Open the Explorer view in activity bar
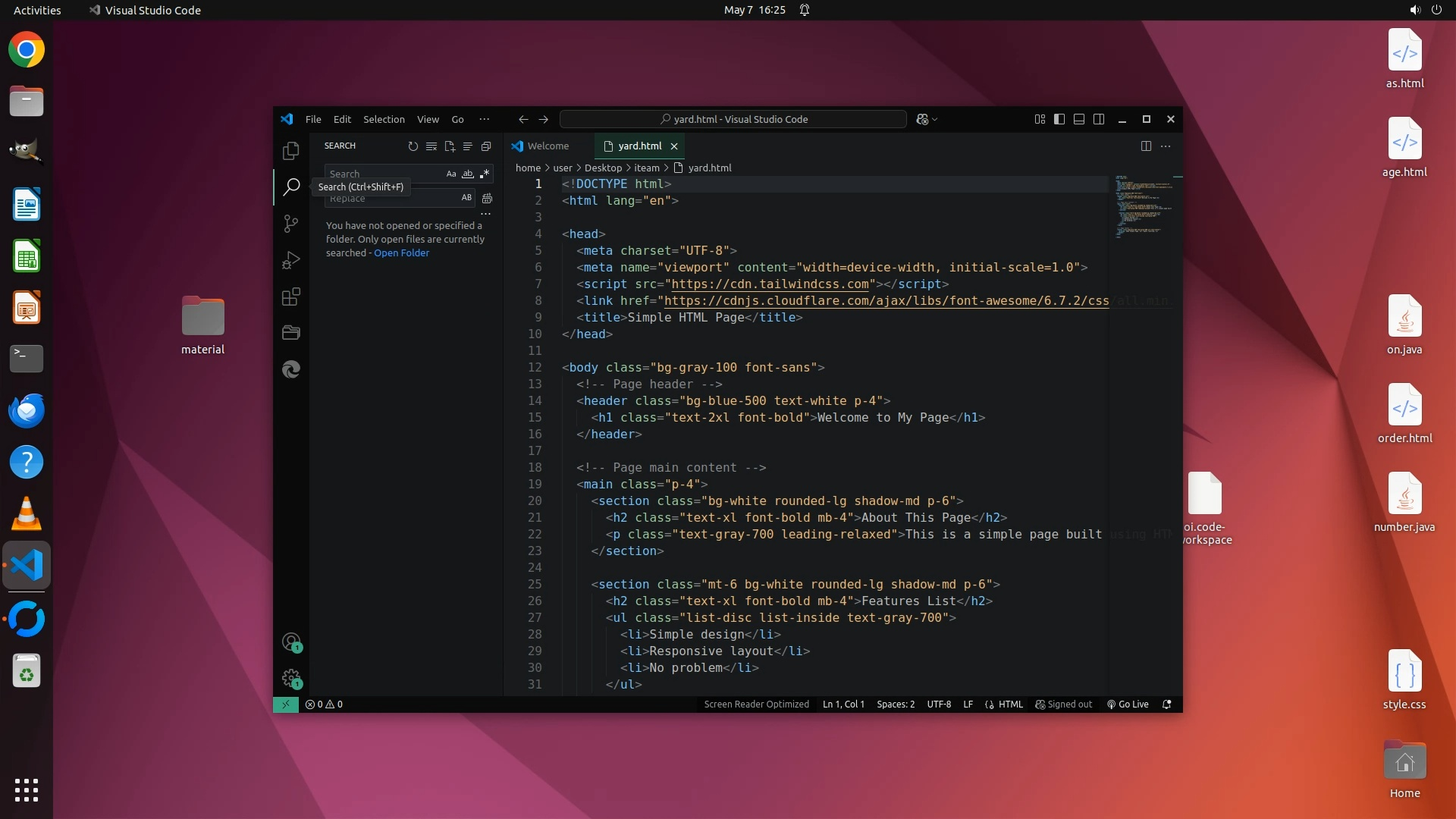 click(290, 151)
